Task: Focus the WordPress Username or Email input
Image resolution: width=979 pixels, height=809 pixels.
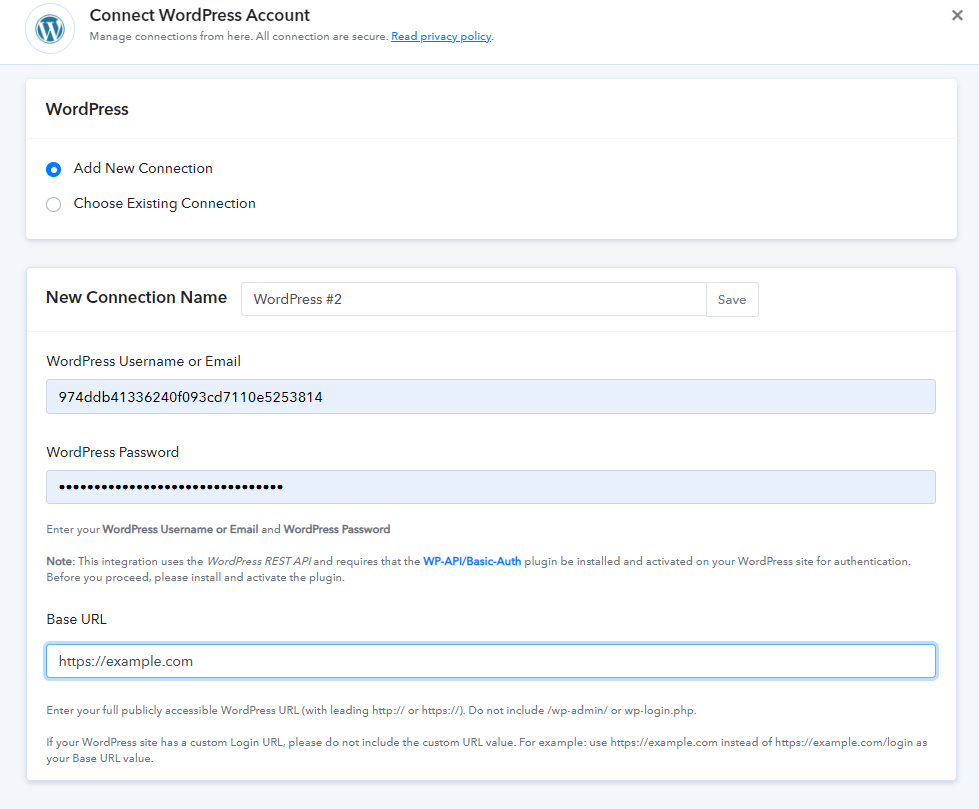Action: [490, 397]
